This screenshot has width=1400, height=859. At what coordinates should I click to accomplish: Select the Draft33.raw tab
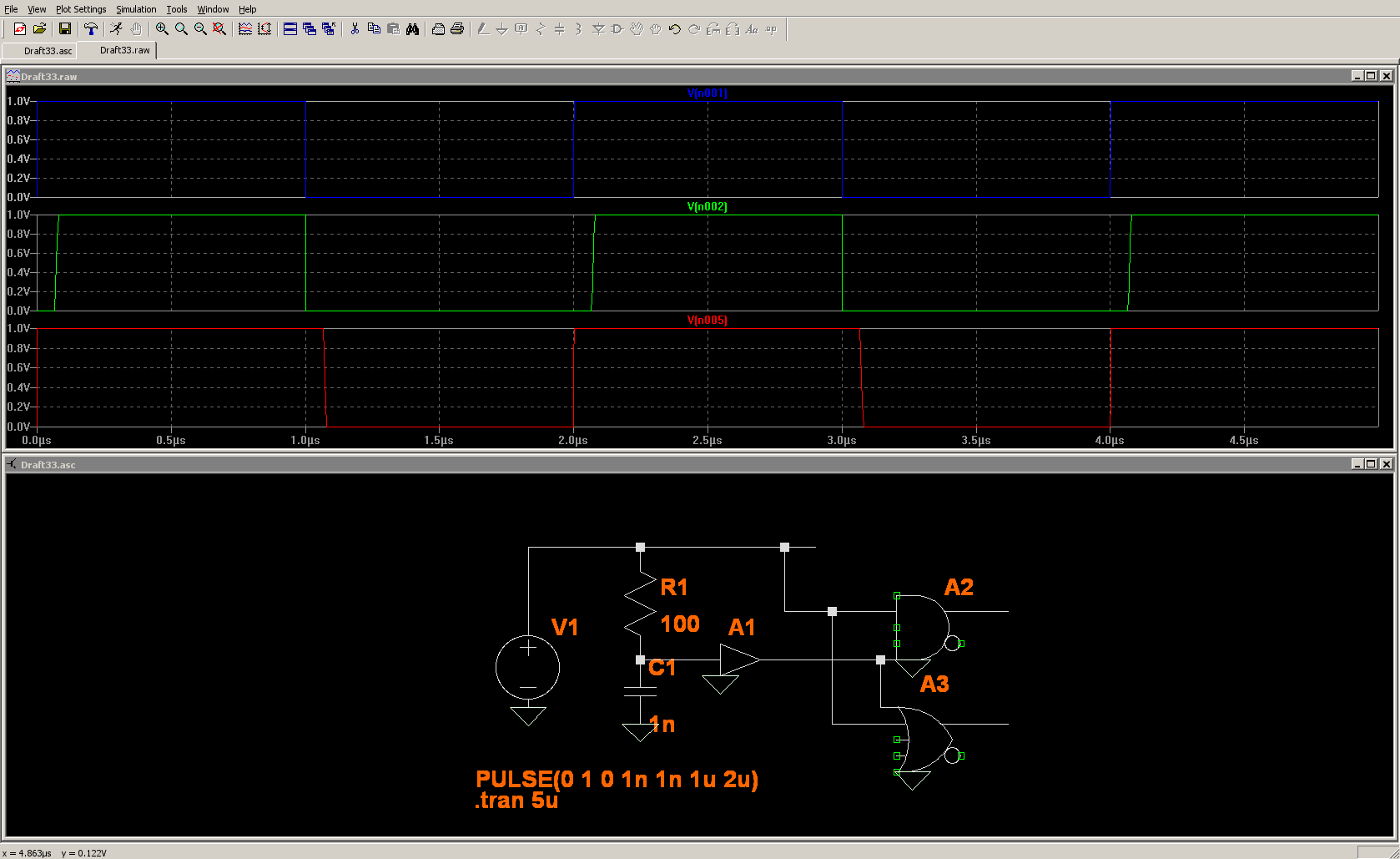click(x=124, y=50)
